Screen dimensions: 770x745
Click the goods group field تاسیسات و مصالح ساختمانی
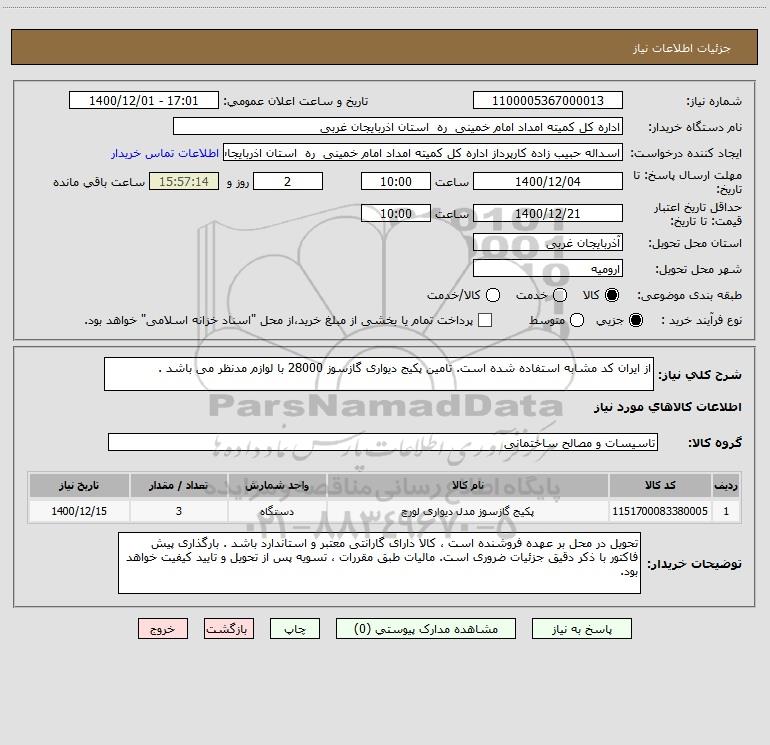coord(383,442)
